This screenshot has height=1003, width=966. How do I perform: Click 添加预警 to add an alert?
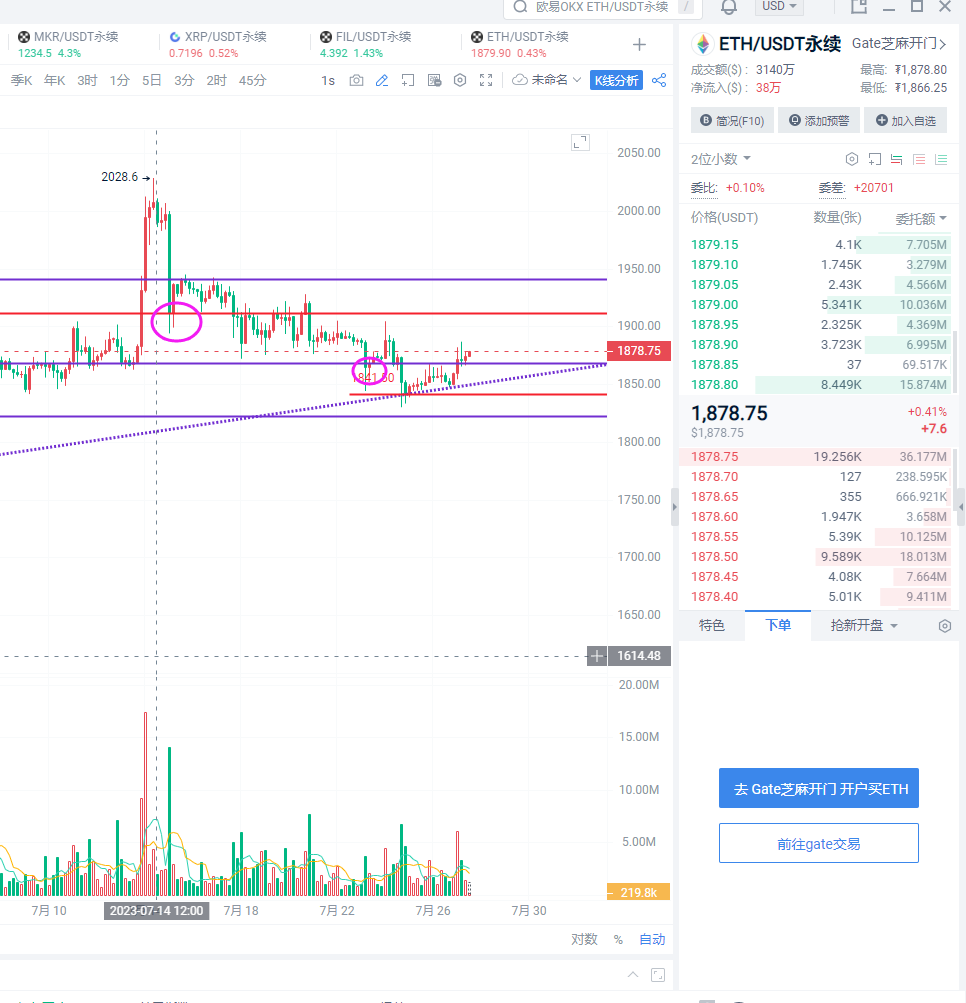point(819,121)
